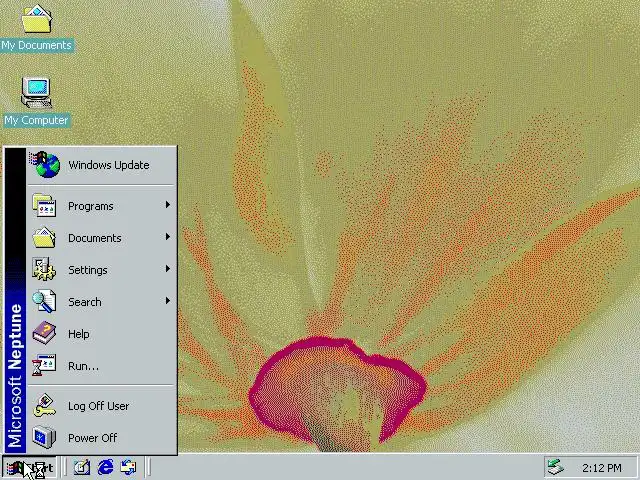Launch Internet Explorer from quick launch
Screen dimensions: 640x480
(x=105, y=467)
